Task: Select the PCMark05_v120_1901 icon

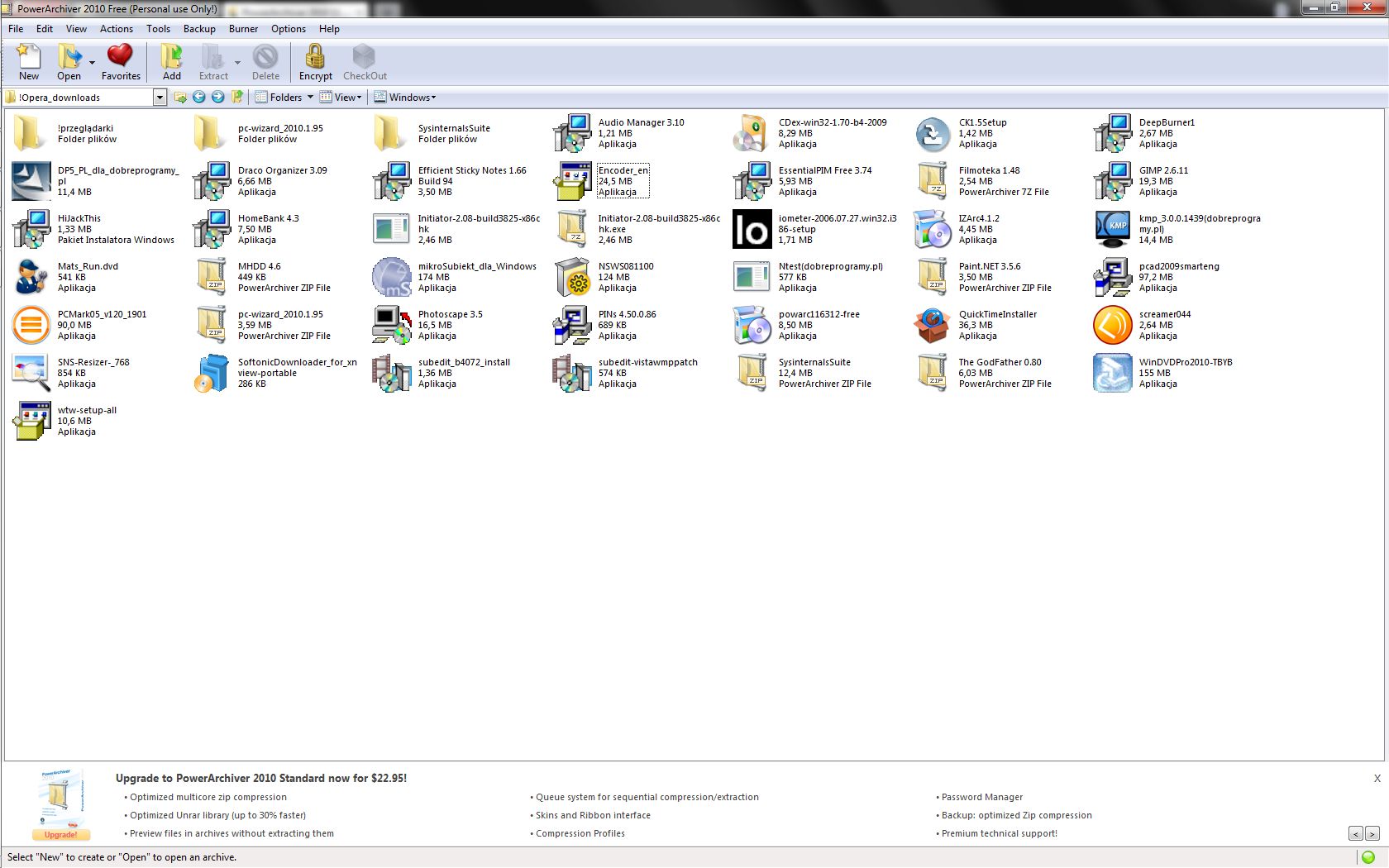Action: (31, 325)
